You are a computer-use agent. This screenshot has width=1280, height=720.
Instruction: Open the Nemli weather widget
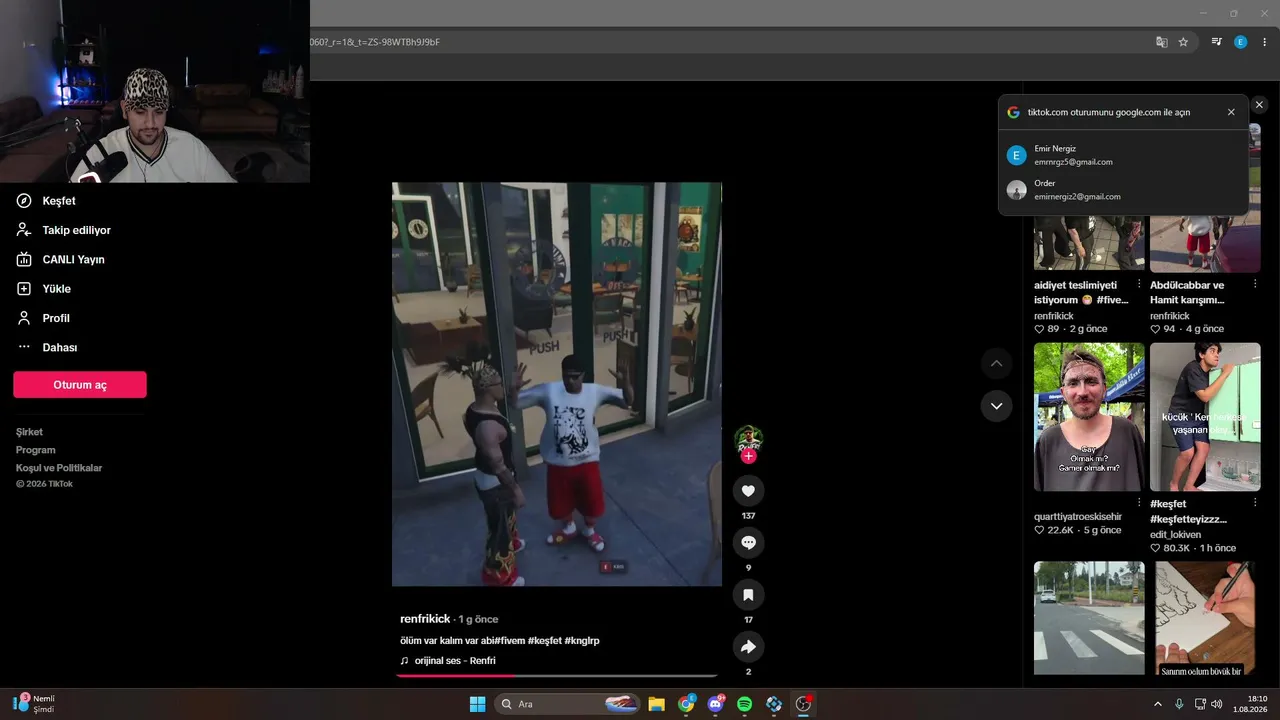click(x=35, y=704)
